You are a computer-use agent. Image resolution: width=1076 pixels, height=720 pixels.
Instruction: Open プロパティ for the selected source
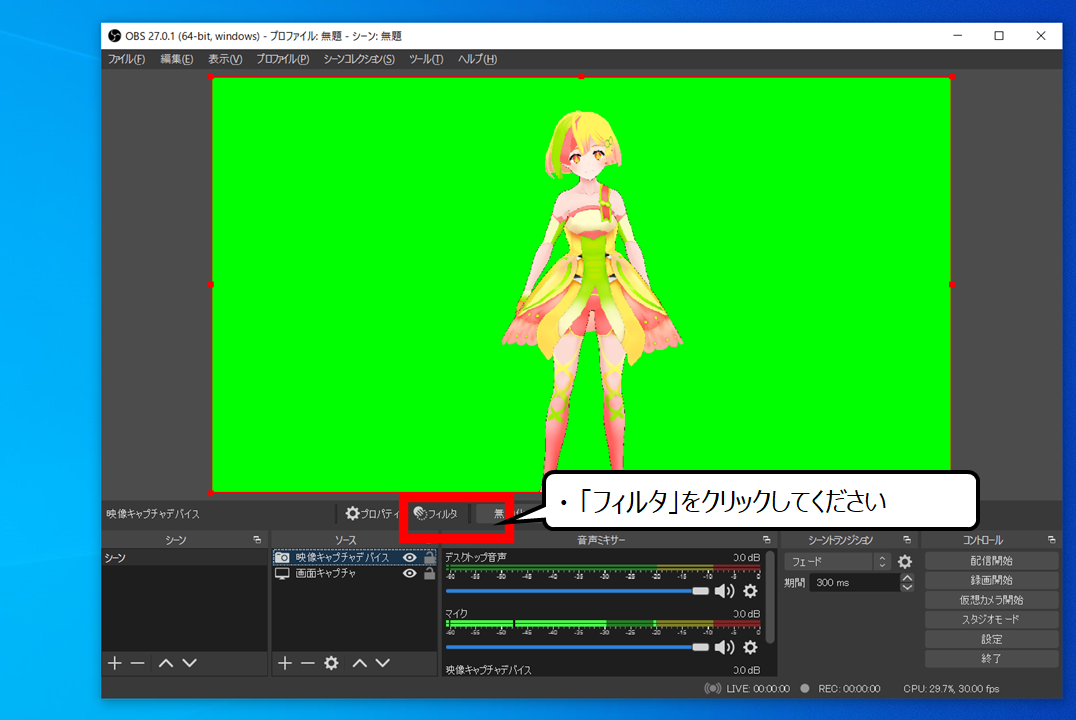pos(372,513)
